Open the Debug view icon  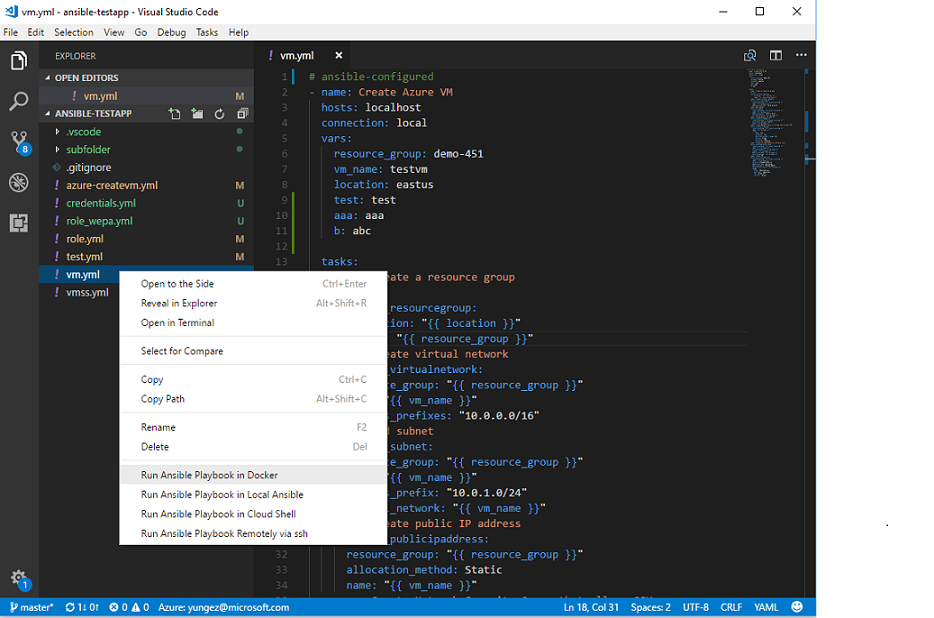click(19, 182)
